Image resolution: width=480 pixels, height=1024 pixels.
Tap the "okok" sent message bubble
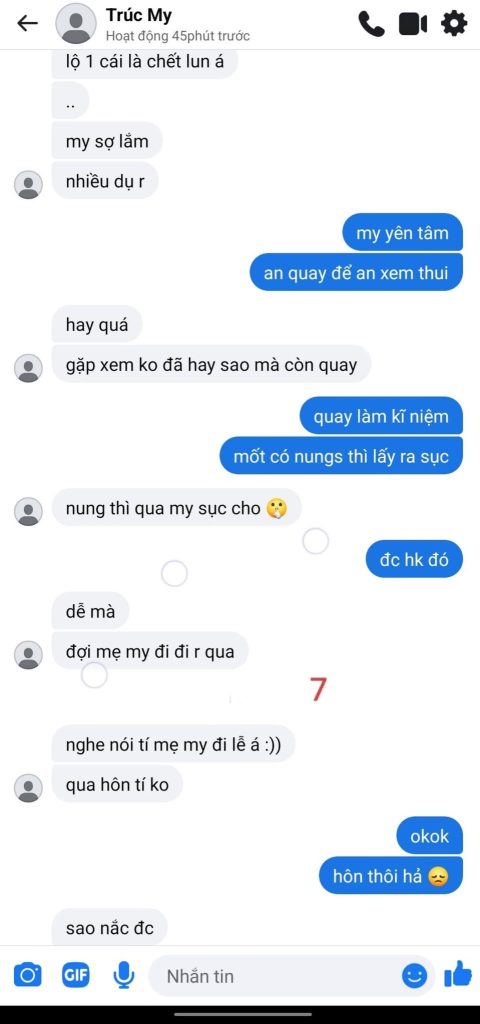click(x=430, y=836)
